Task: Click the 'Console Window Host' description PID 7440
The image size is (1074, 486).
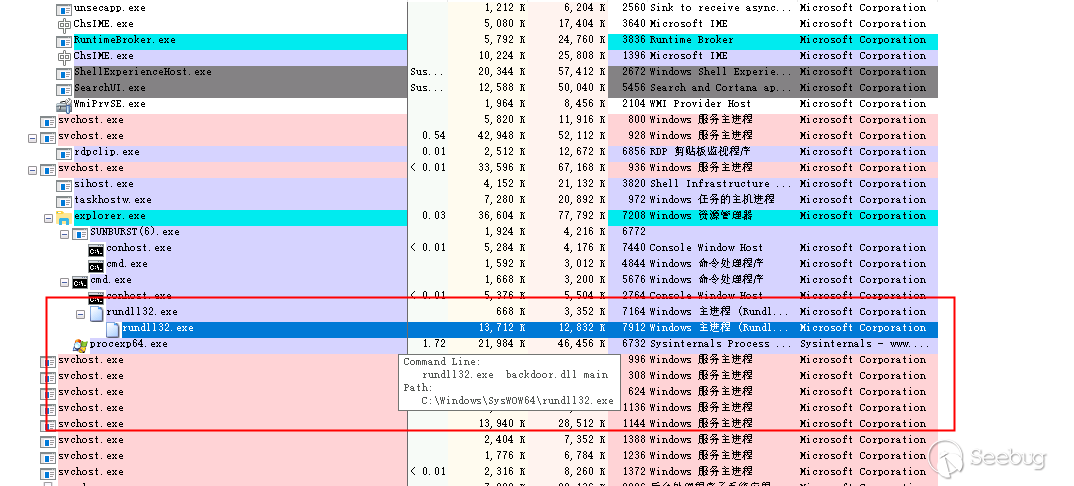Action: click(x=706, y=248)
